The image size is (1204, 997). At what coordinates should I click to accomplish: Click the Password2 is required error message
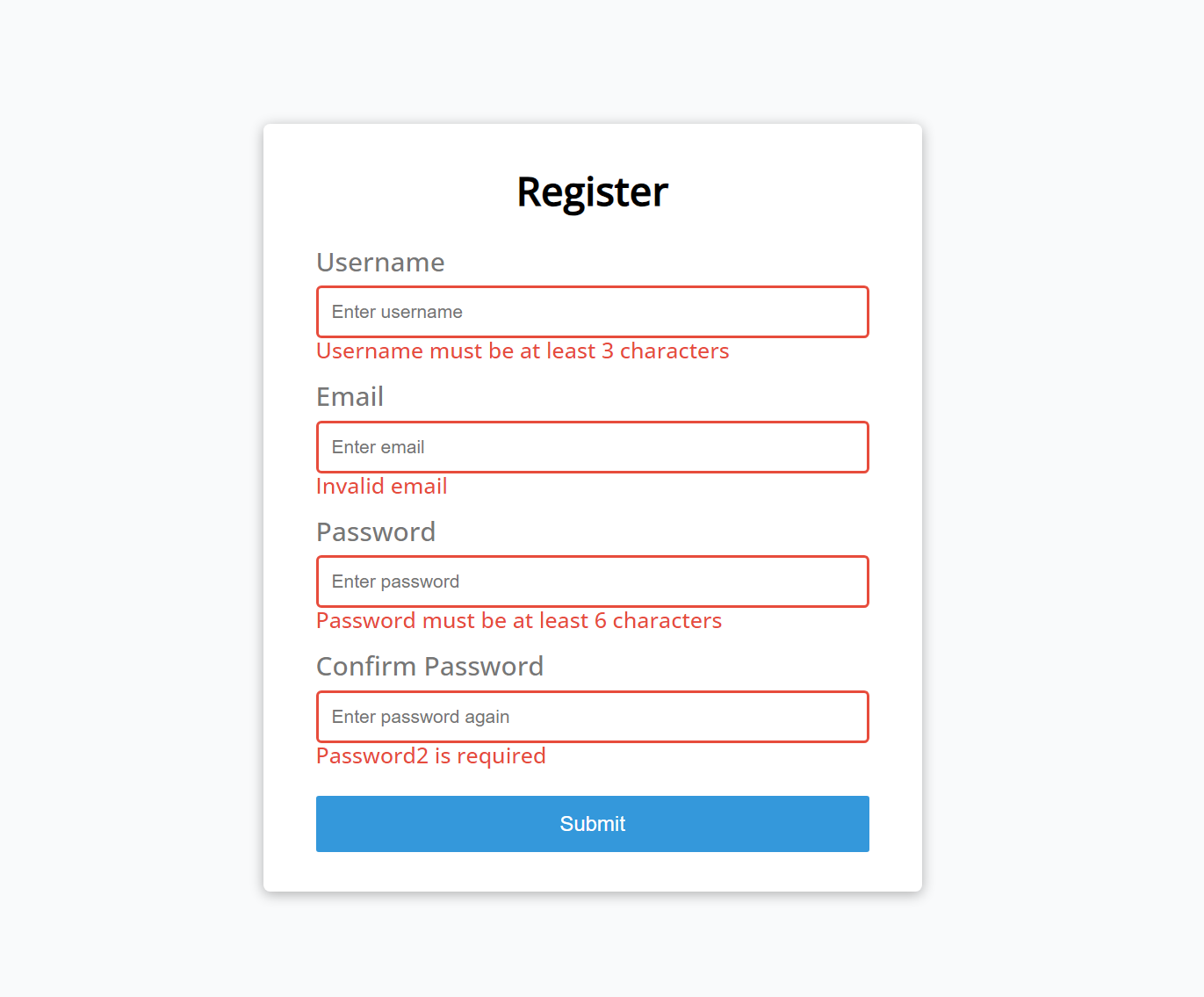(430, 755)
